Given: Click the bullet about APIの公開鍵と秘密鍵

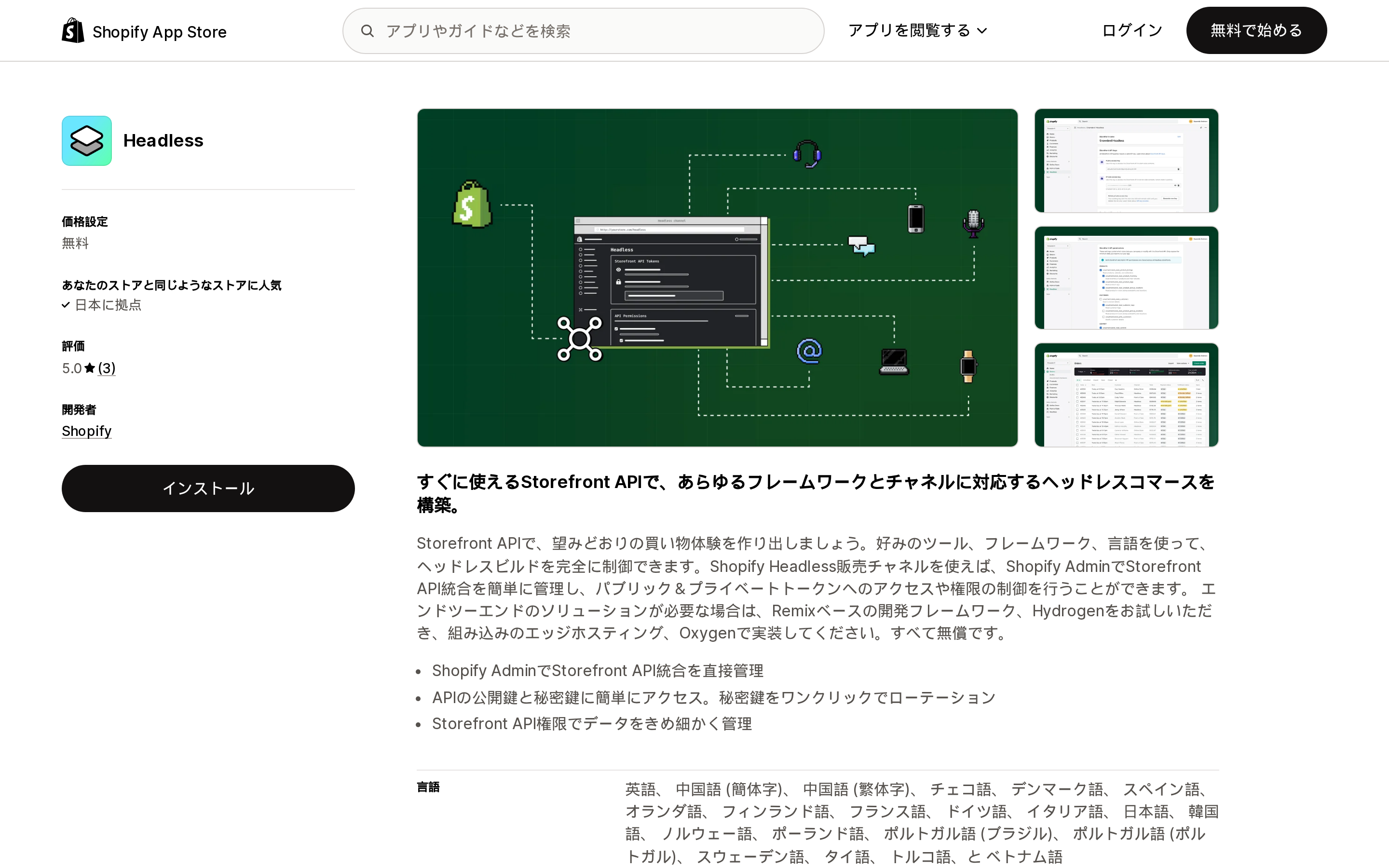Looking at the screenshot, I should (x=713, y=697).
